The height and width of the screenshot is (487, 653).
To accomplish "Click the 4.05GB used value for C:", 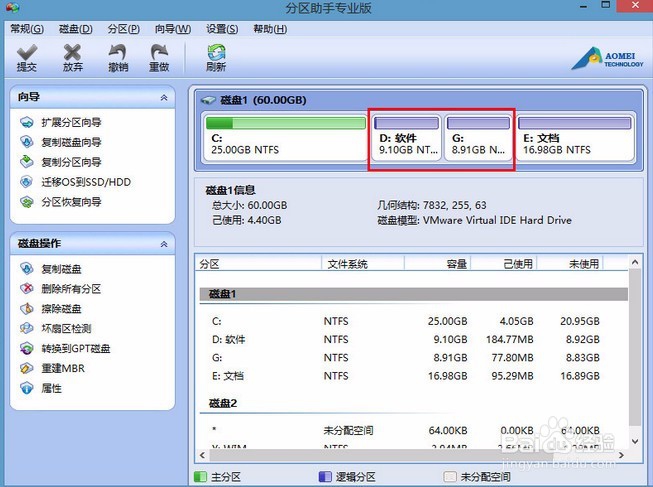I will (516, 321).
